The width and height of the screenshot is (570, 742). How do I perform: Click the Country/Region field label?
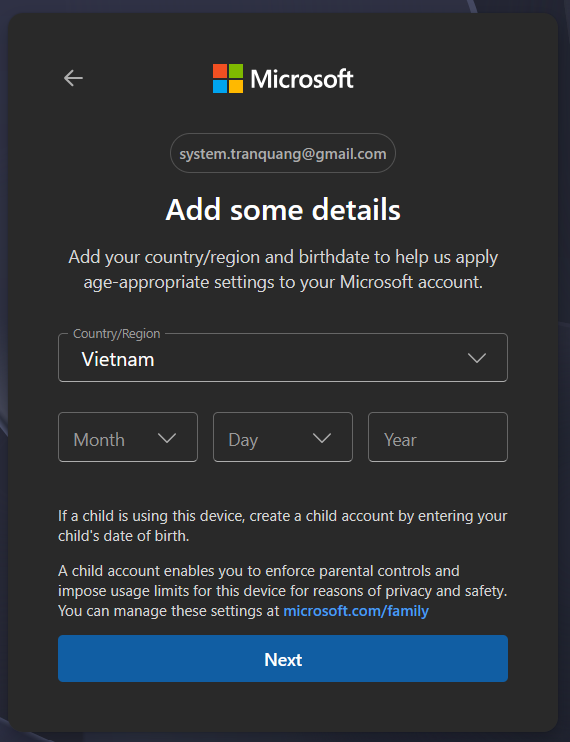[117, 334]
